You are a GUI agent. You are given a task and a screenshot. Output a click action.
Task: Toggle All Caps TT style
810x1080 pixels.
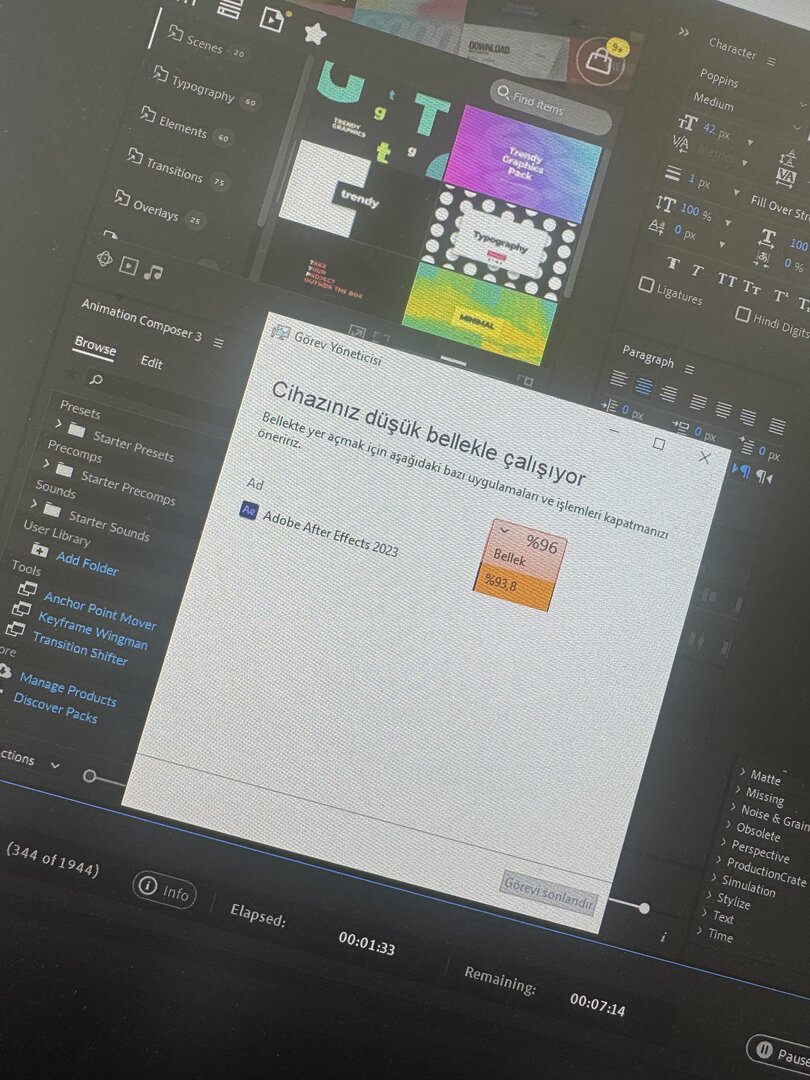click(x=726, y=279)
